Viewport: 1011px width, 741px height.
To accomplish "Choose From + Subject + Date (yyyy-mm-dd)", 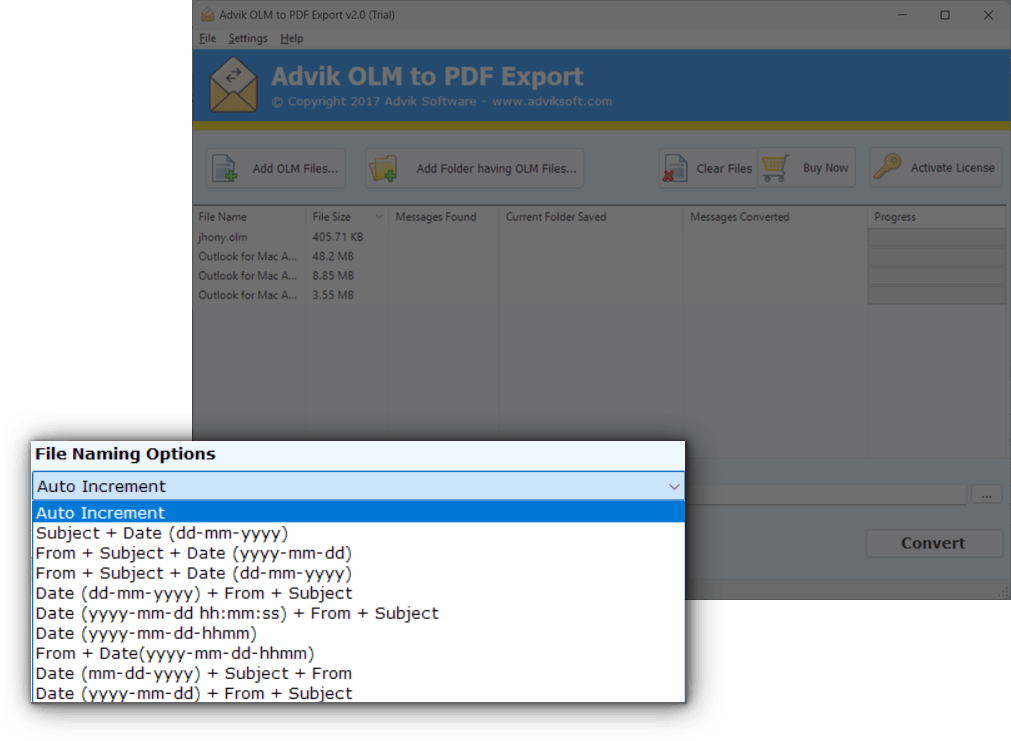I will pos(358,553).
